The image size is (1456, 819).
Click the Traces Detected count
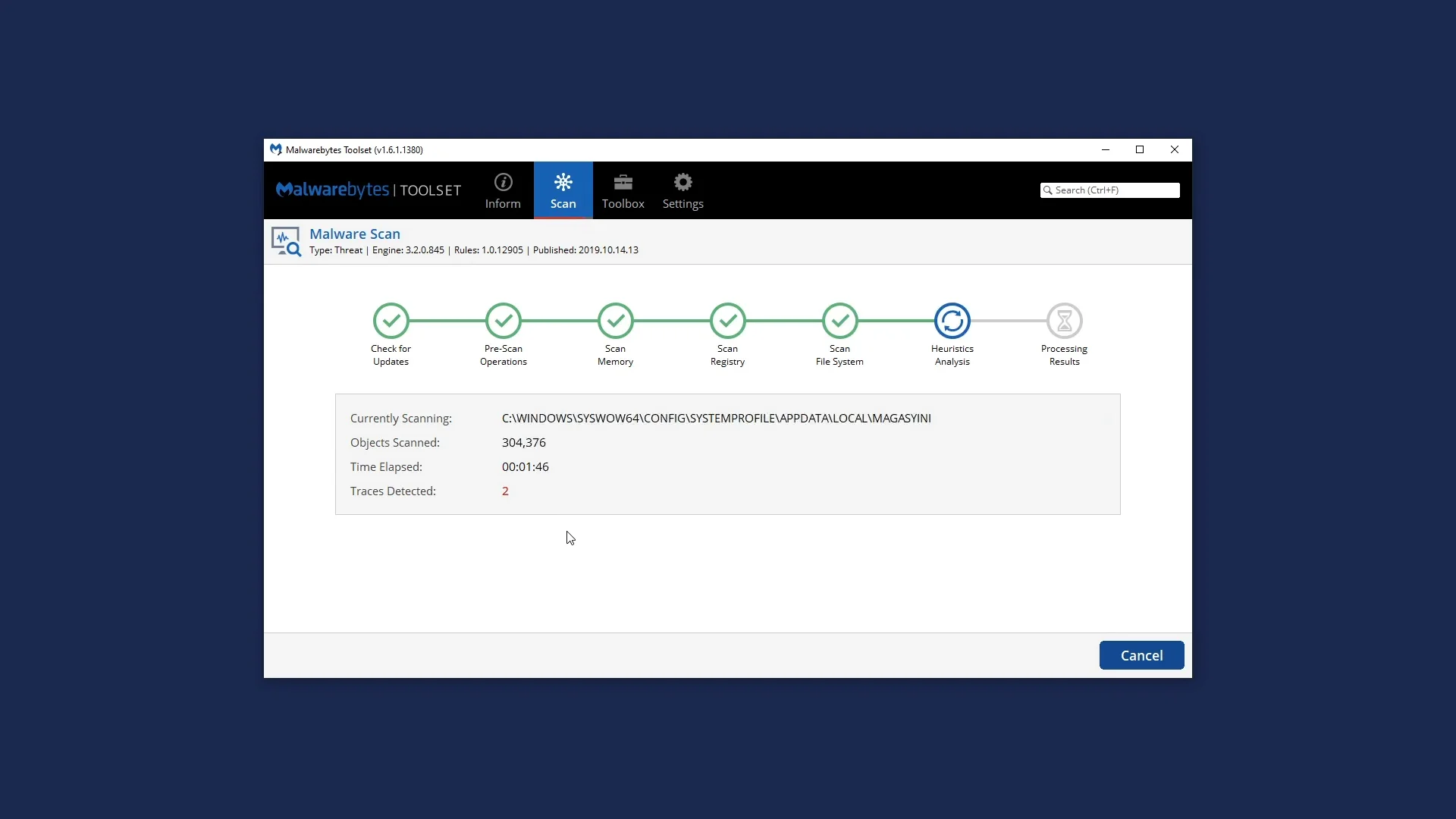(505, 491)
